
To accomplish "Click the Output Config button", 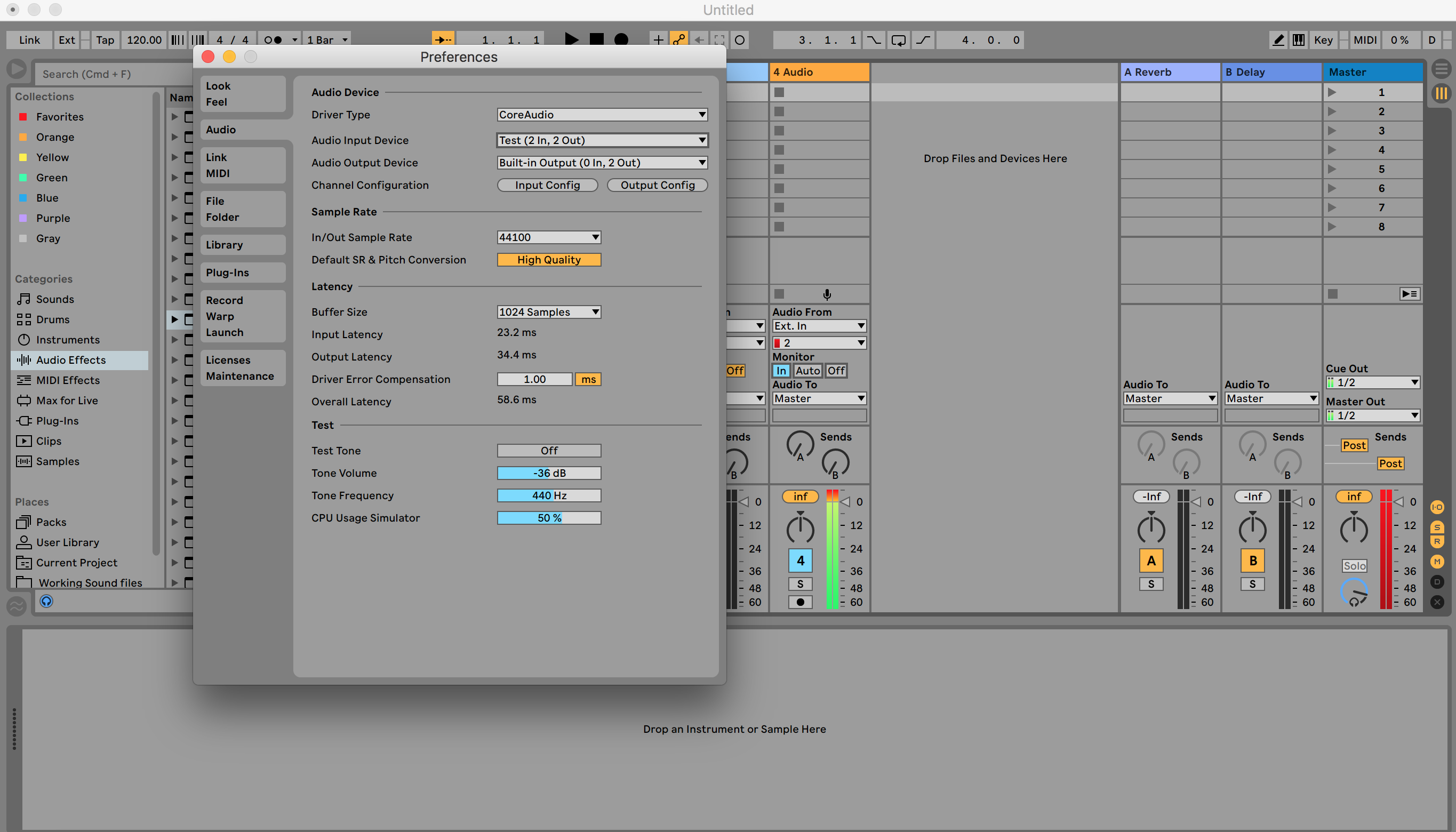I will (657, 185).
